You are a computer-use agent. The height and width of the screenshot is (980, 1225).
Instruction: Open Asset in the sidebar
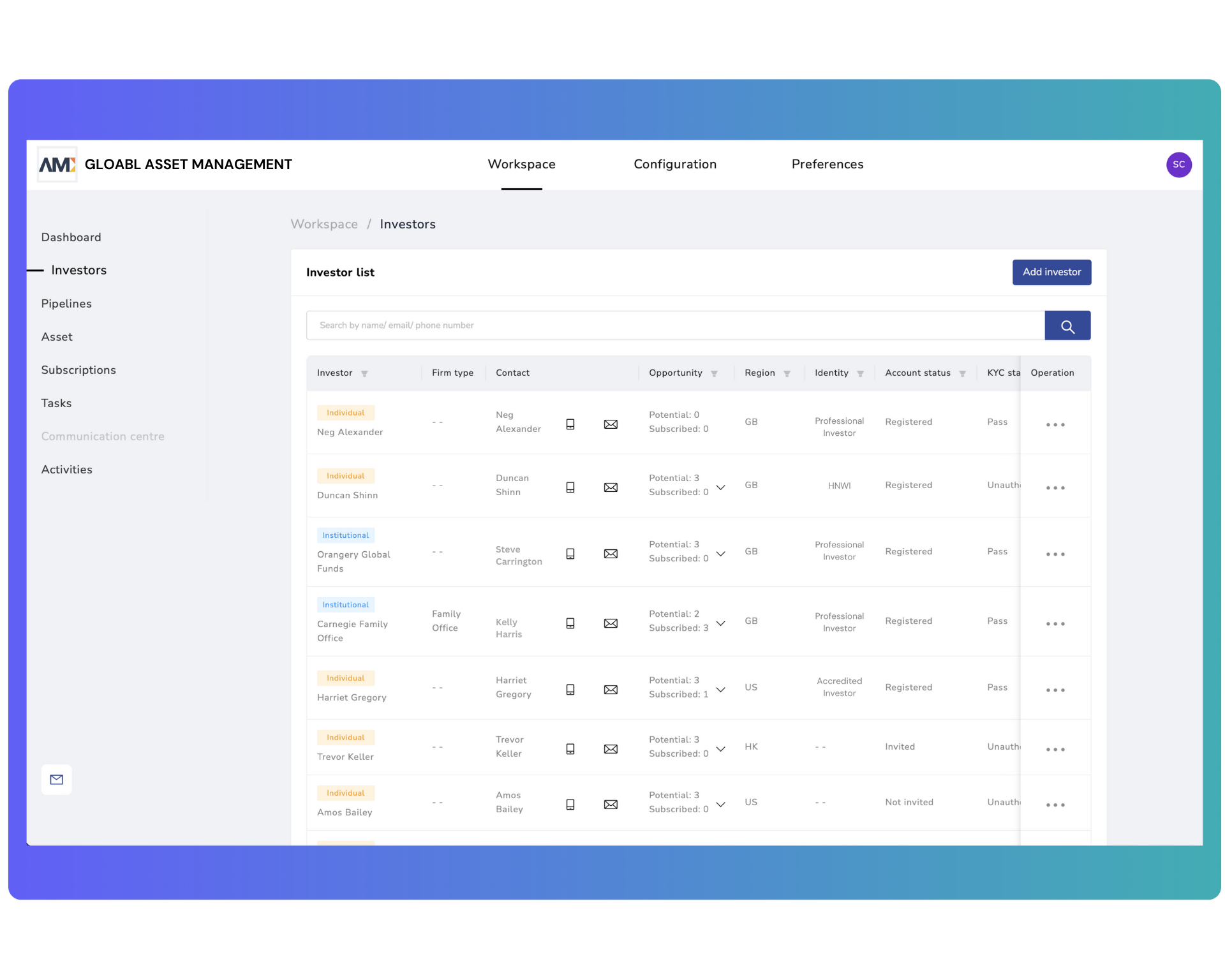click(x=57, y=337)
